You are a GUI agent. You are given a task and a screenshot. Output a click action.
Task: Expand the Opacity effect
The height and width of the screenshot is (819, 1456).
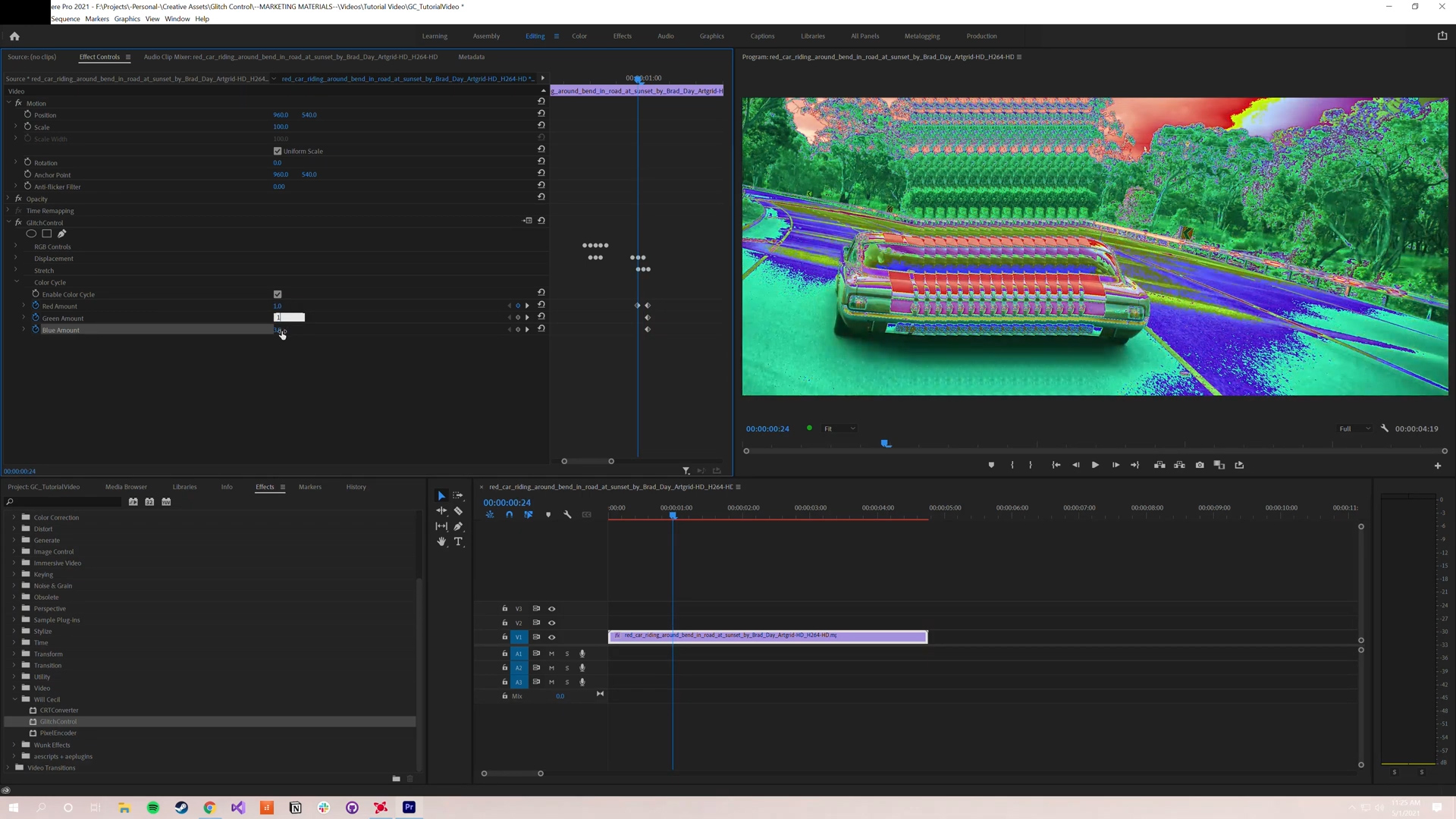(x=8, y=199)
